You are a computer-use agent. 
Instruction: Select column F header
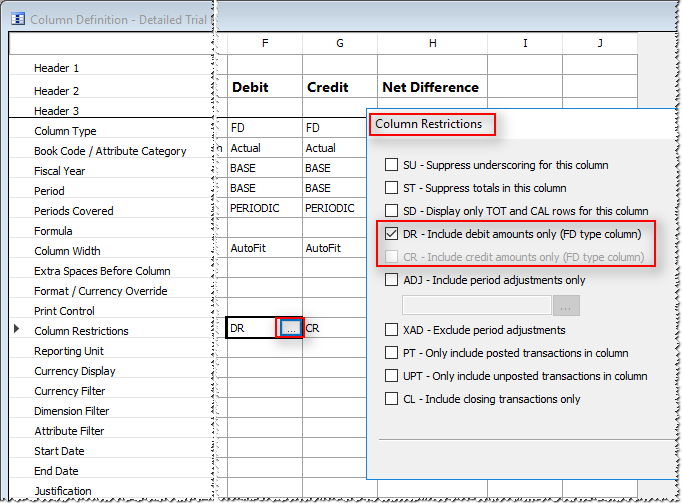[x=264, y=43]
